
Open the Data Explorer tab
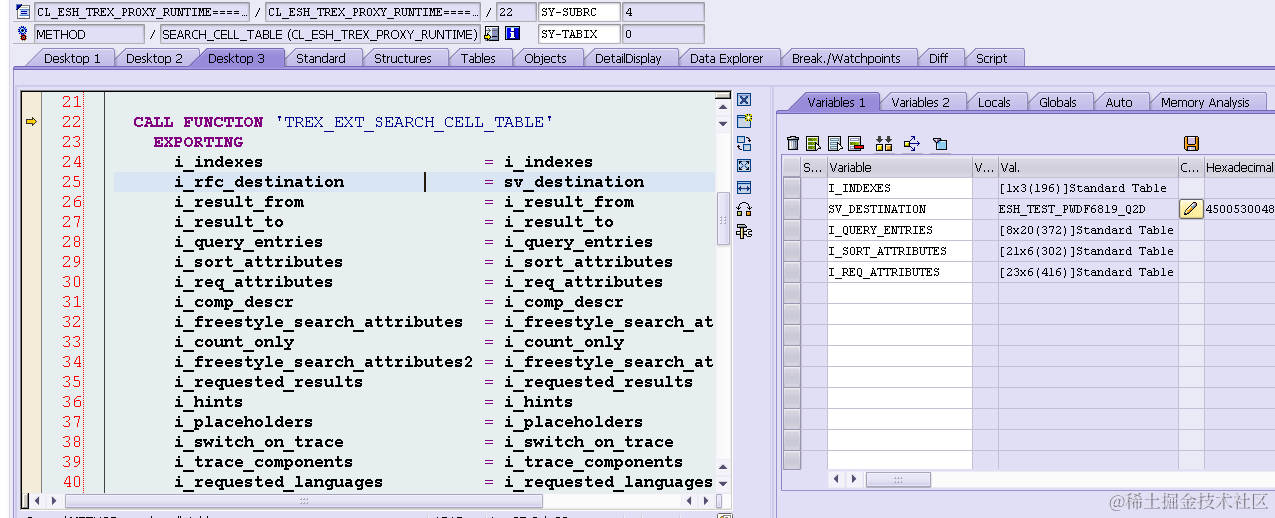726,58
